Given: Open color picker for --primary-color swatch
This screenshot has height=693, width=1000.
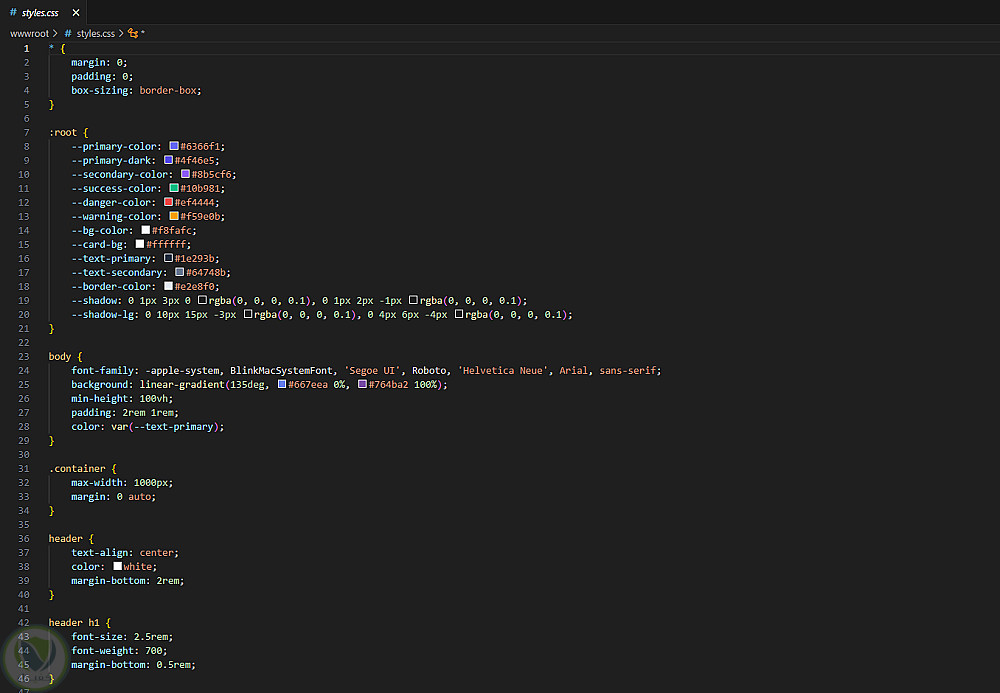Looking at the screenshot, I should pos(174,146).
